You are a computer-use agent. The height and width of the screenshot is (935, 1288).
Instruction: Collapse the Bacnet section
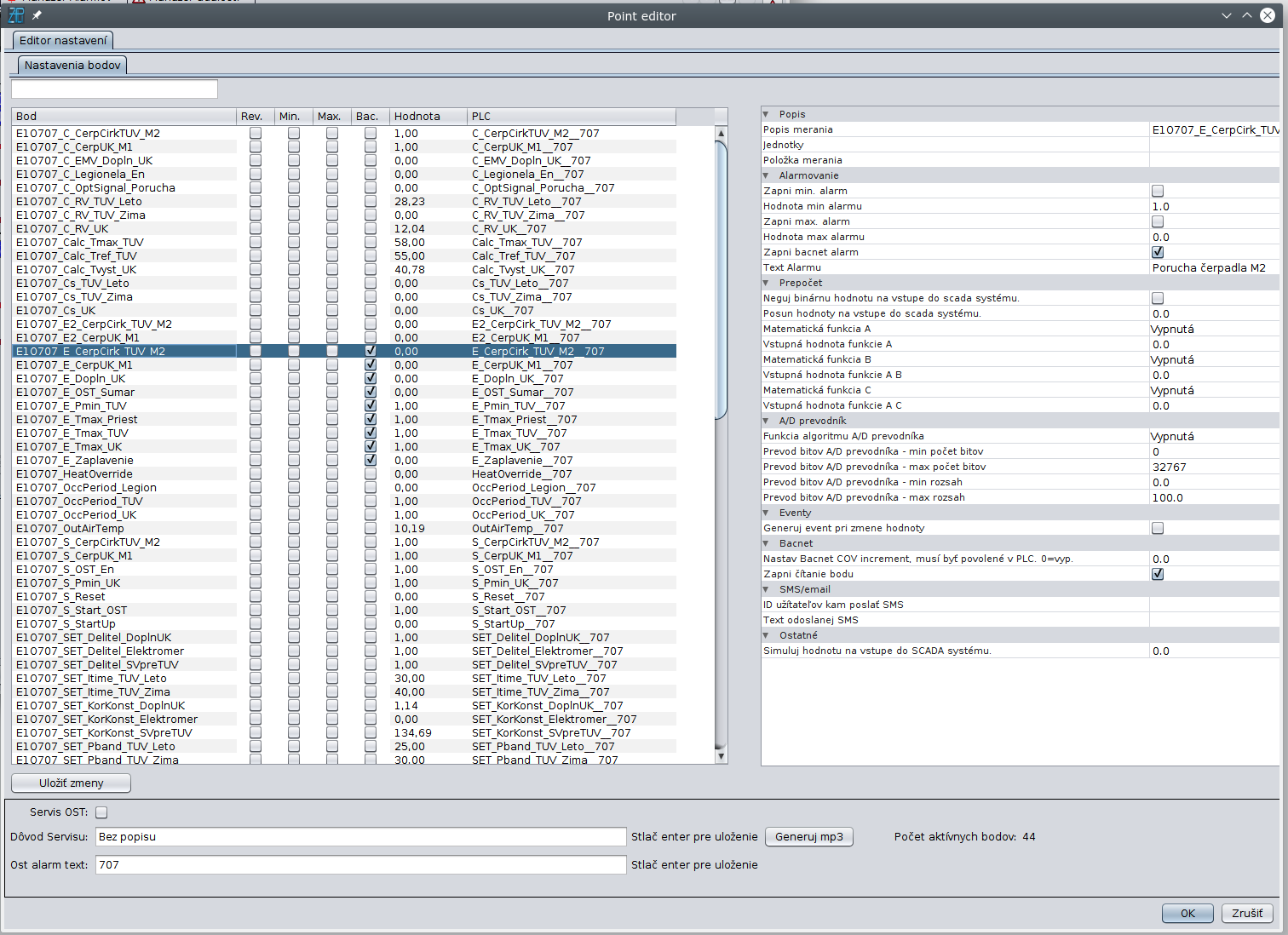(766, 543)
